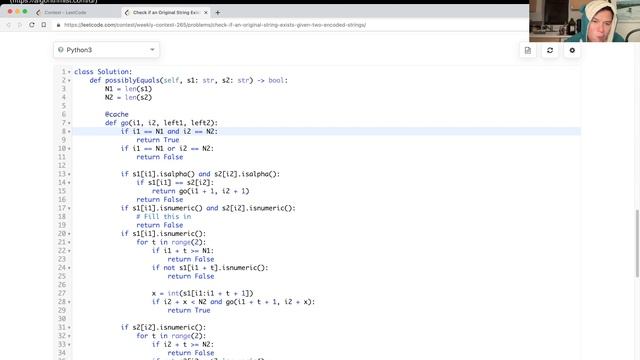Image resolution: width=640 pixels, height=360 pixels.
Task: Open a new browser tab
Action: click(218, 13)
